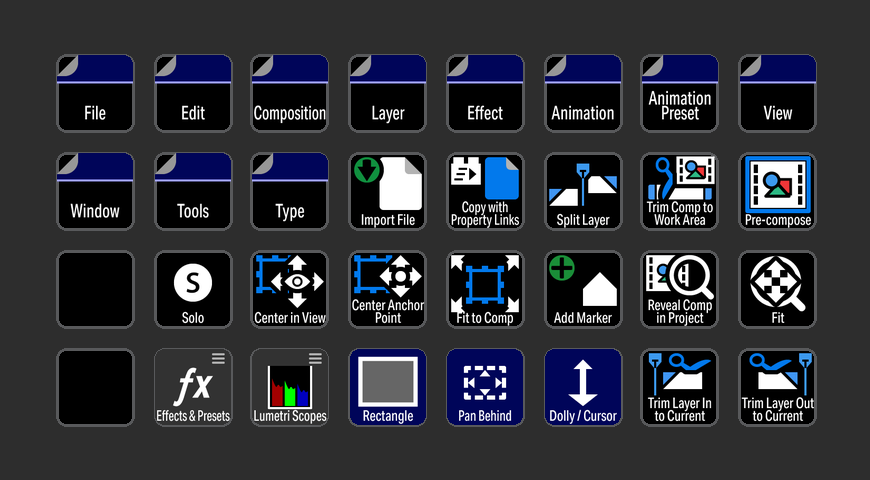Click Copy with Property Links icon
Screen dimensions: 870x480
485,191
